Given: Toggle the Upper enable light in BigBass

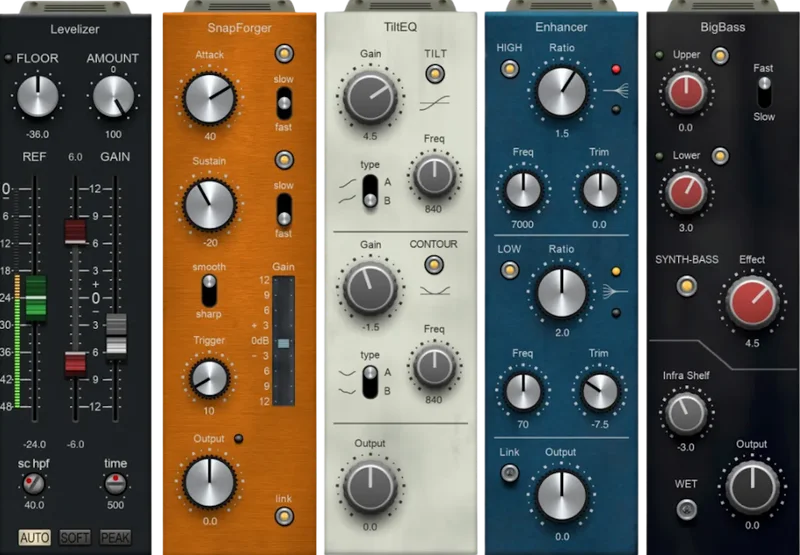Looking at the screenshot, I should [x=720, y=56].
